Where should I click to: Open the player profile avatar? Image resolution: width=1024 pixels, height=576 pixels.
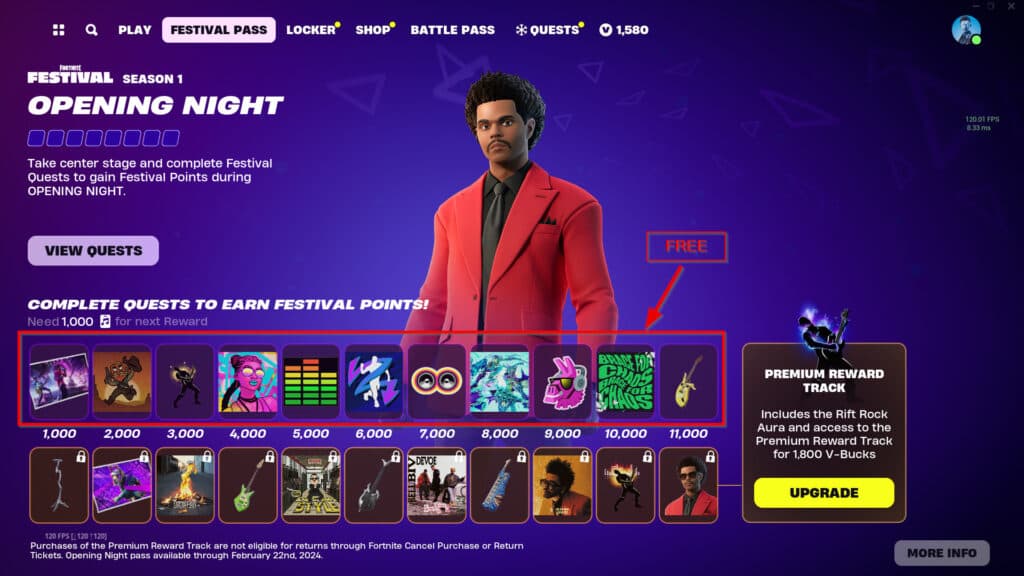(x=966, y=30)
